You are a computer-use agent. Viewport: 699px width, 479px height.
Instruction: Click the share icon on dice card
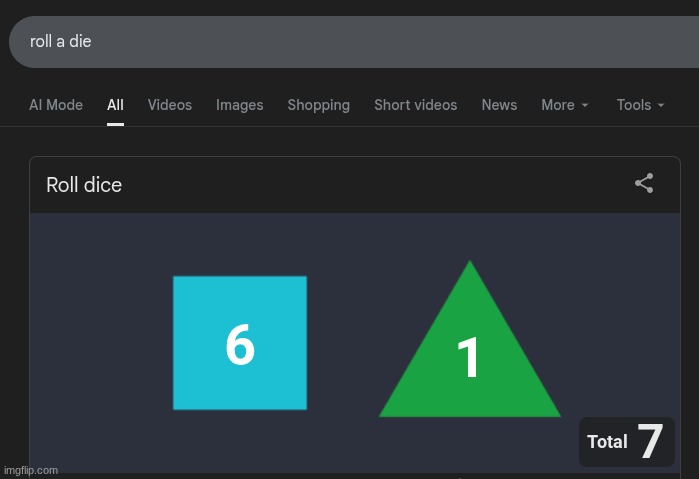(644, 183)
